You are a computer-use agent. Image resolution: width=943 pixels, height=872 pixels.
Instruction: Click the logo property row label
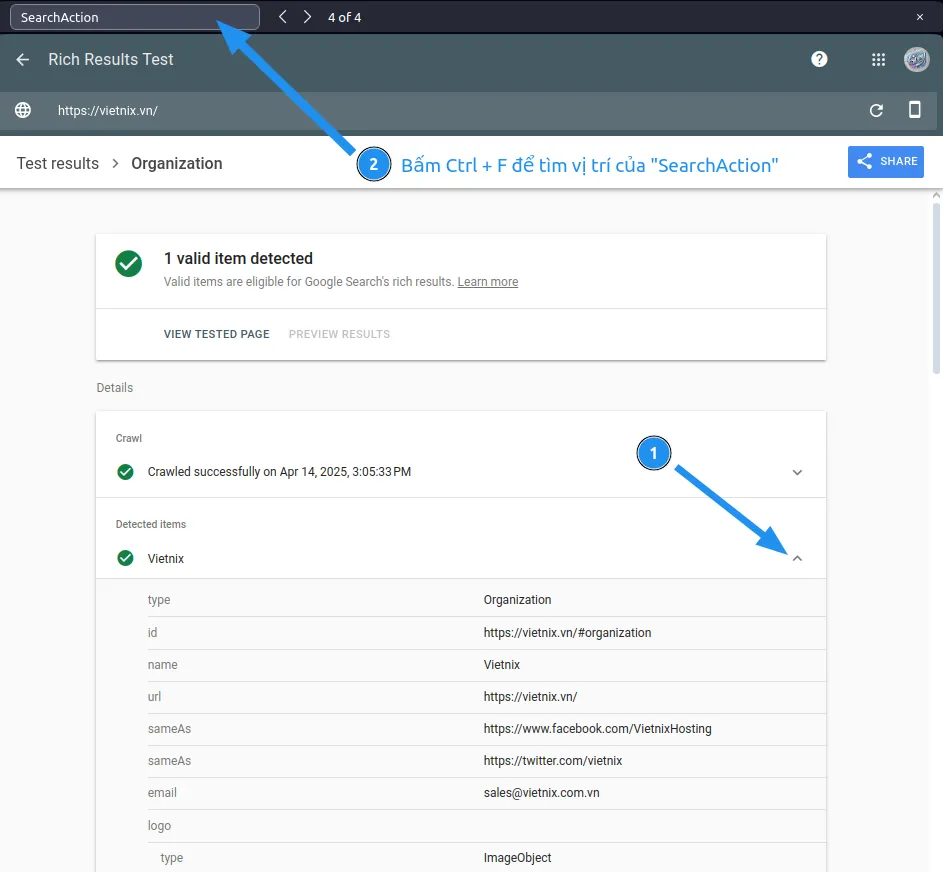tap(159, 826)
